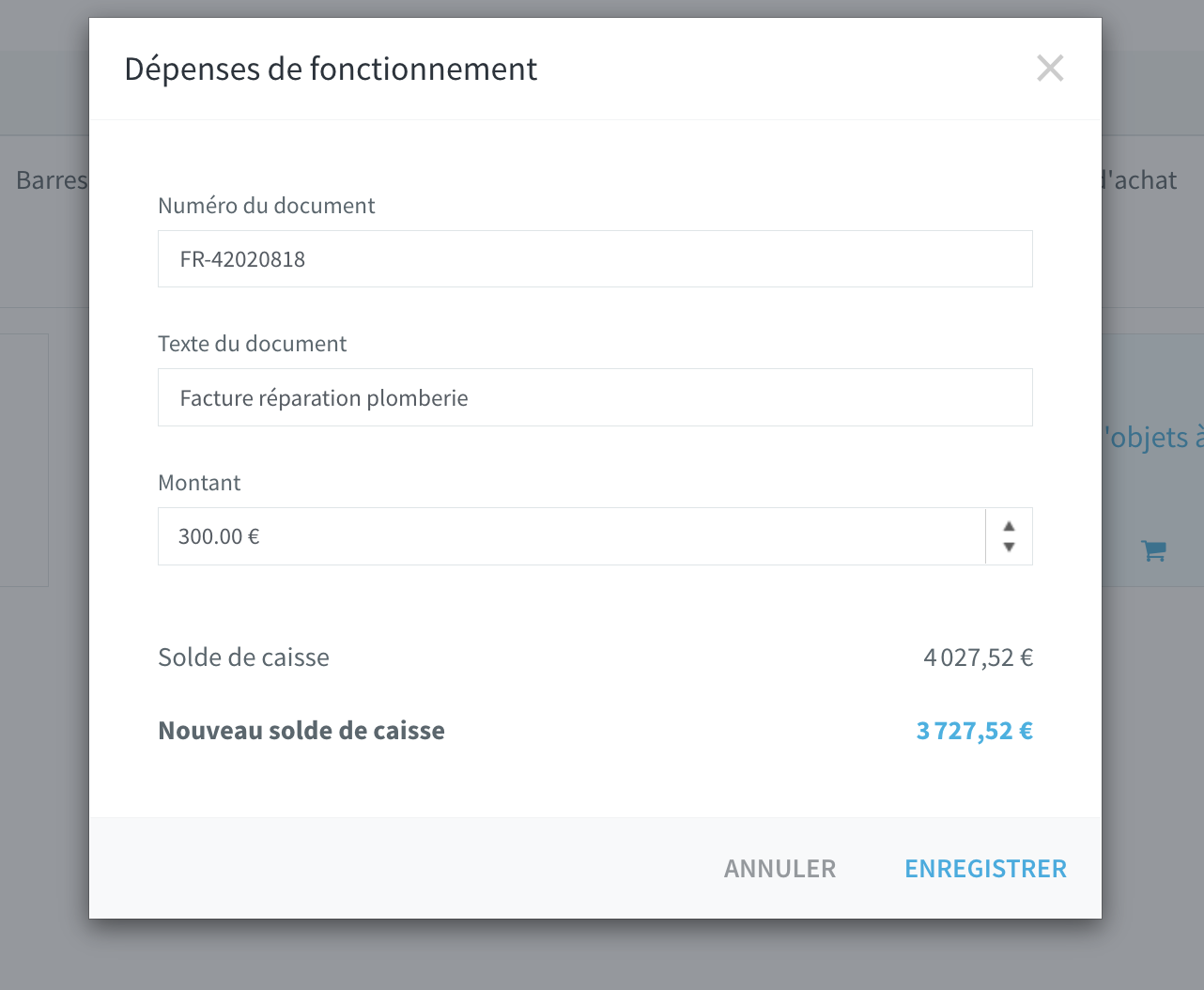Click the Nouveau solde de caisse label

301,731
